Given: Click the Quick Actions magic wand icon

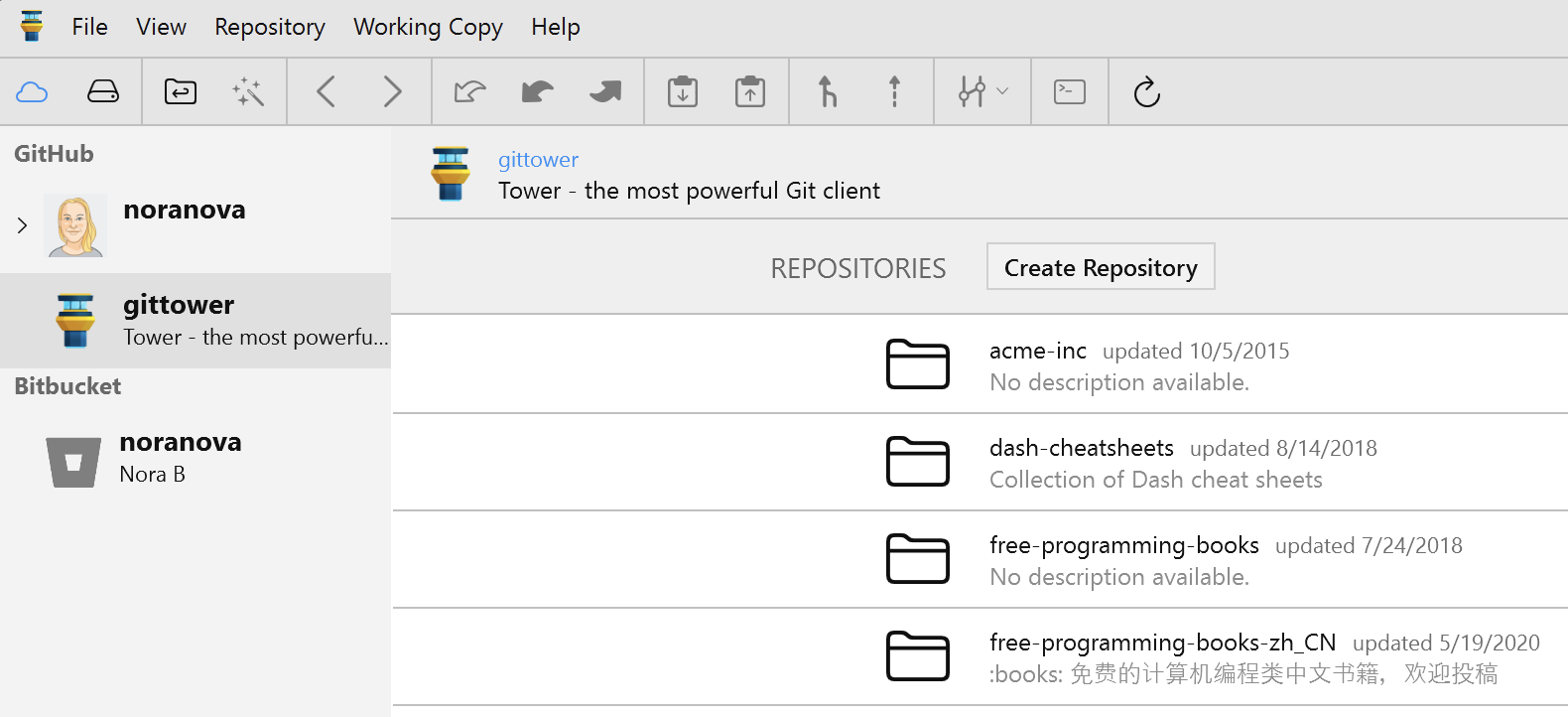Looking at the screenshot, I should point(248,92).
